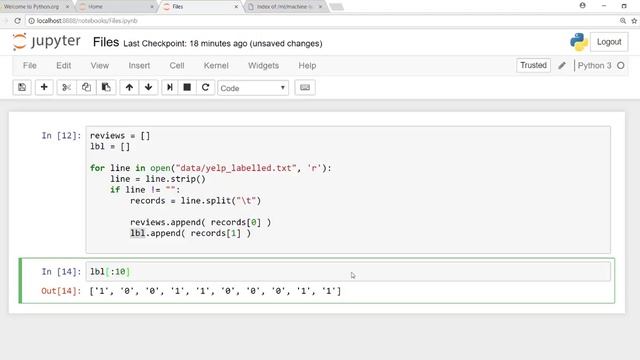The image size is (640, 360).
Task: Open browser zoom magnifier icon
Action: [x=623, y=20]
